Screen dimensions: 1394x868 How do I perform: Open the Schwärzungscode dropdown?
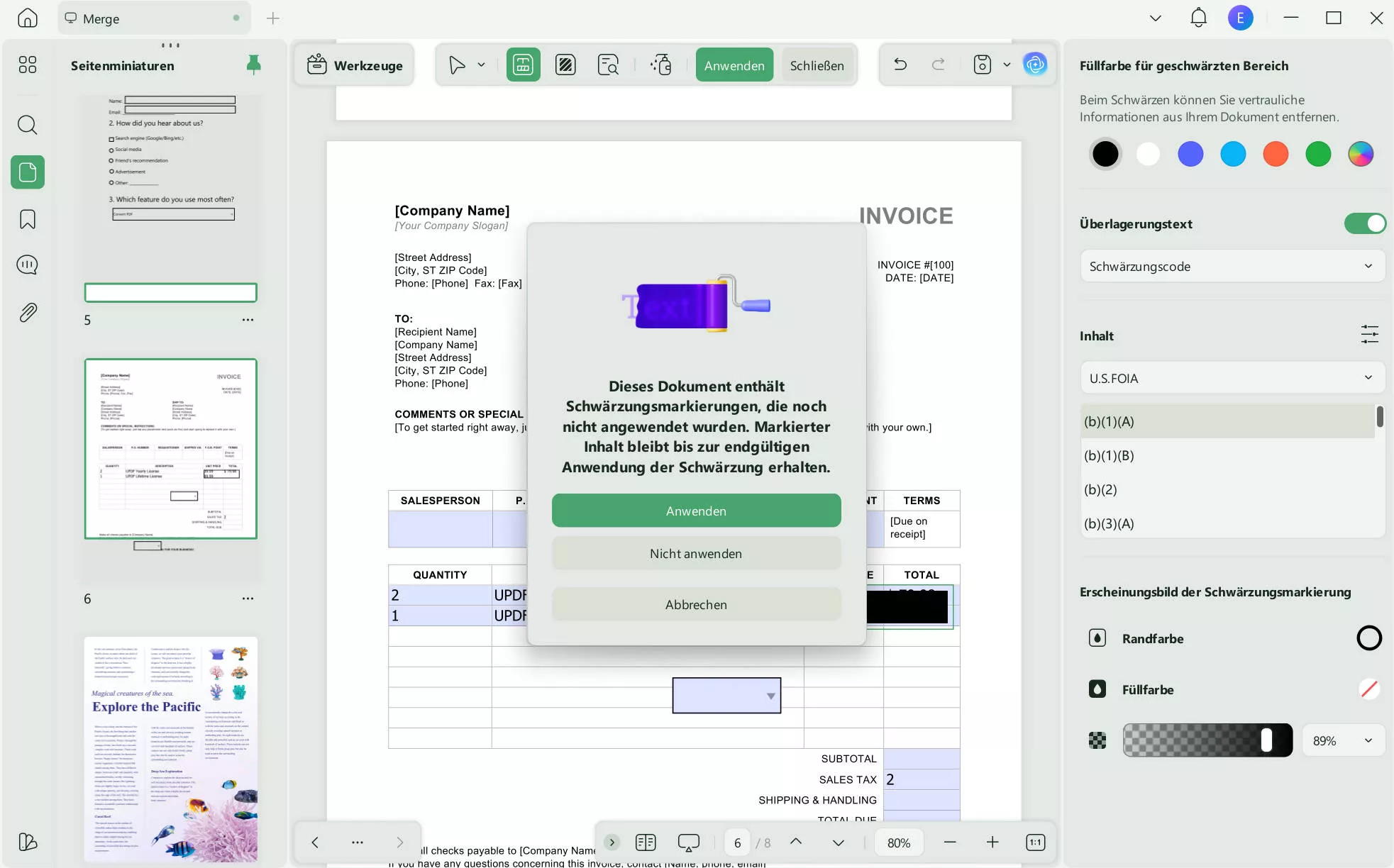click(x=1232, y=266)
